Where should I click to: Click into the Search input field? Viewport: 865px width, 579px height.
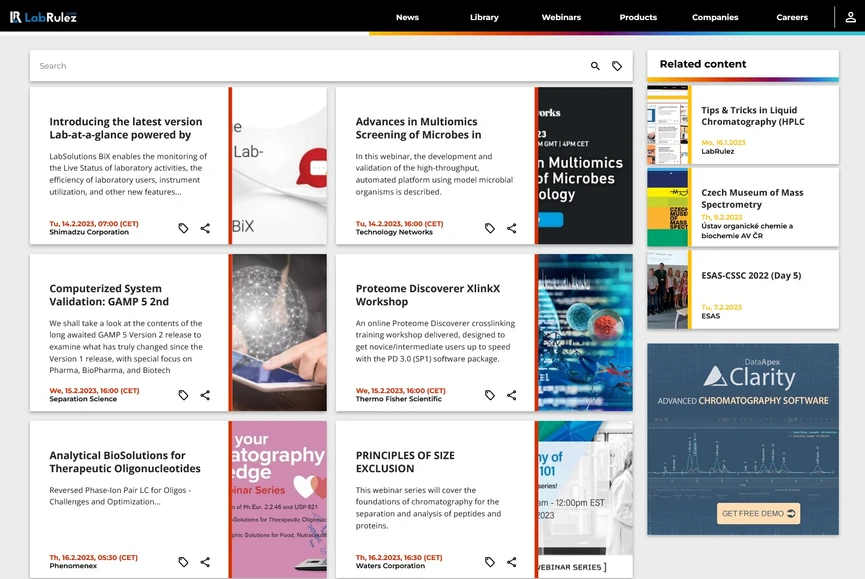click(309, 66)
